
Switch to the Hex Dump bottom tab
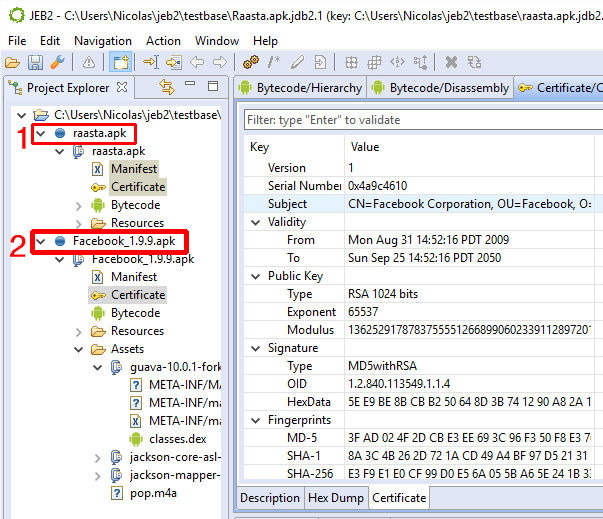(336, 498)
